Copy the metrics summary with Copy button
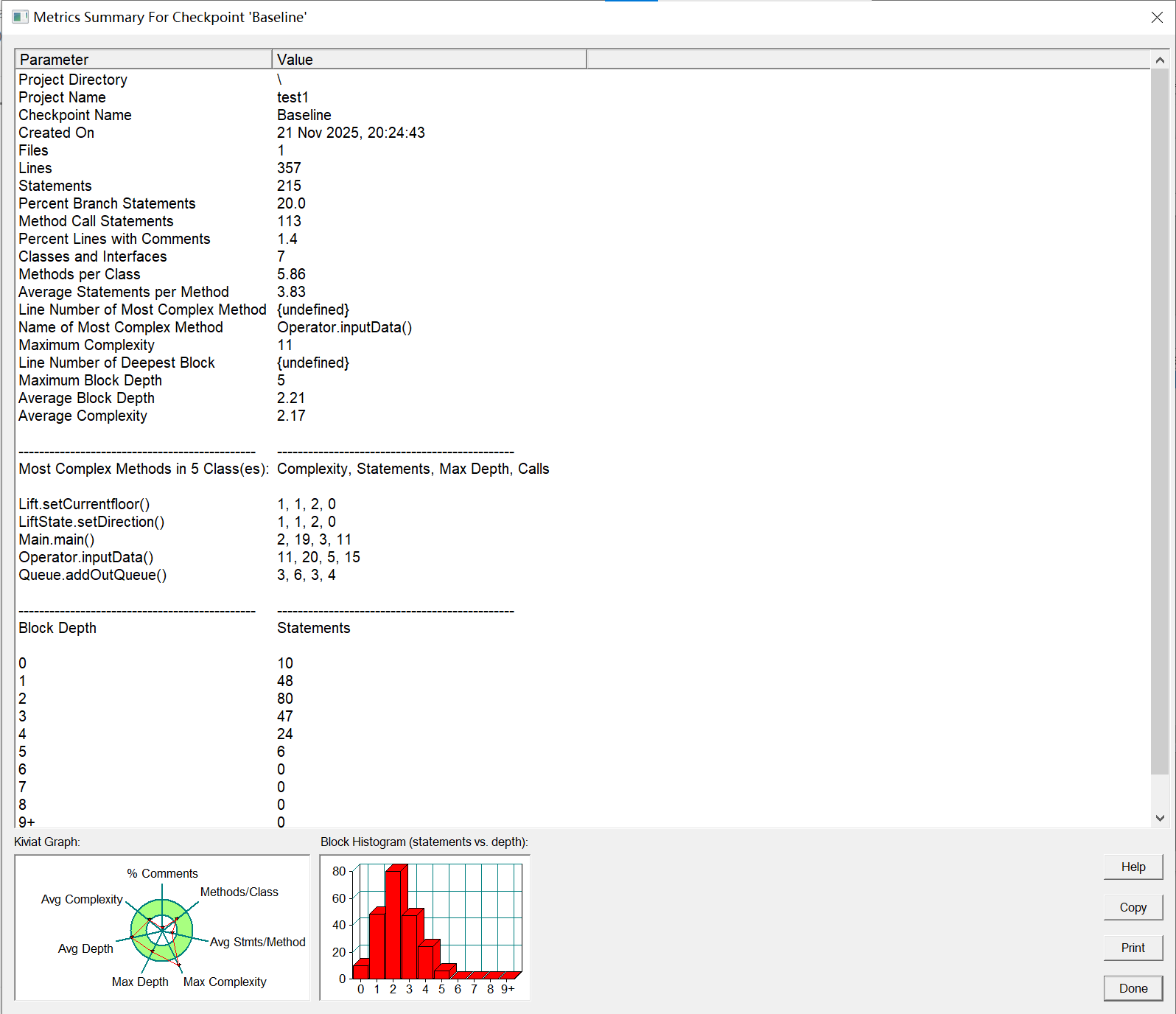The width and height of the screenshot is (1176, 1014). pos(1133,907)
